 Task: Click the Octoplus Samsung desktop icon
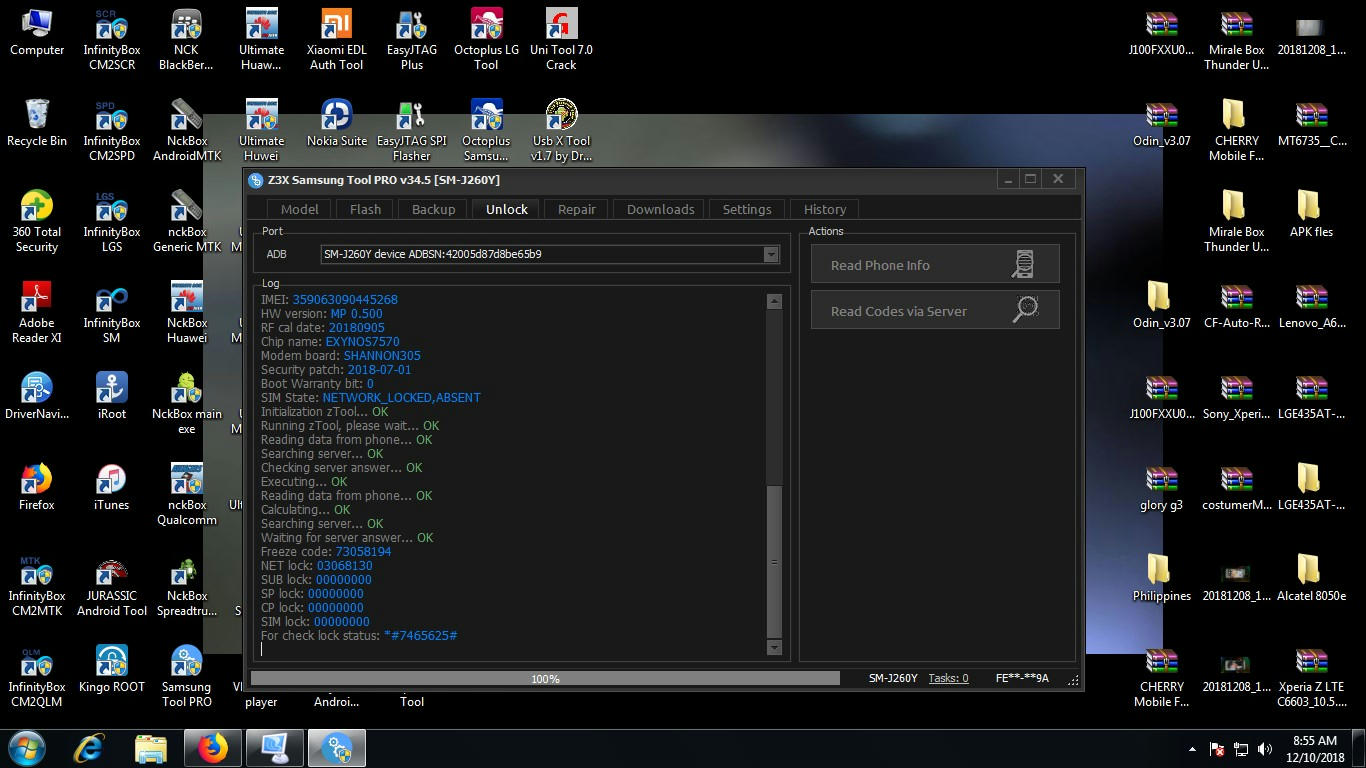point(486,131)
